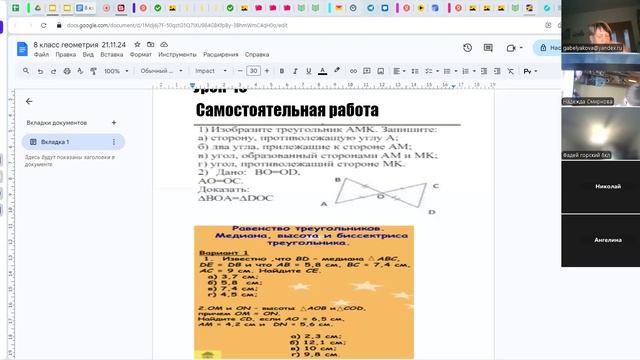Image resolution: width=640 pixels, height=360 pixels.
Task: Open the Вид menu
Action: [88, 54]
